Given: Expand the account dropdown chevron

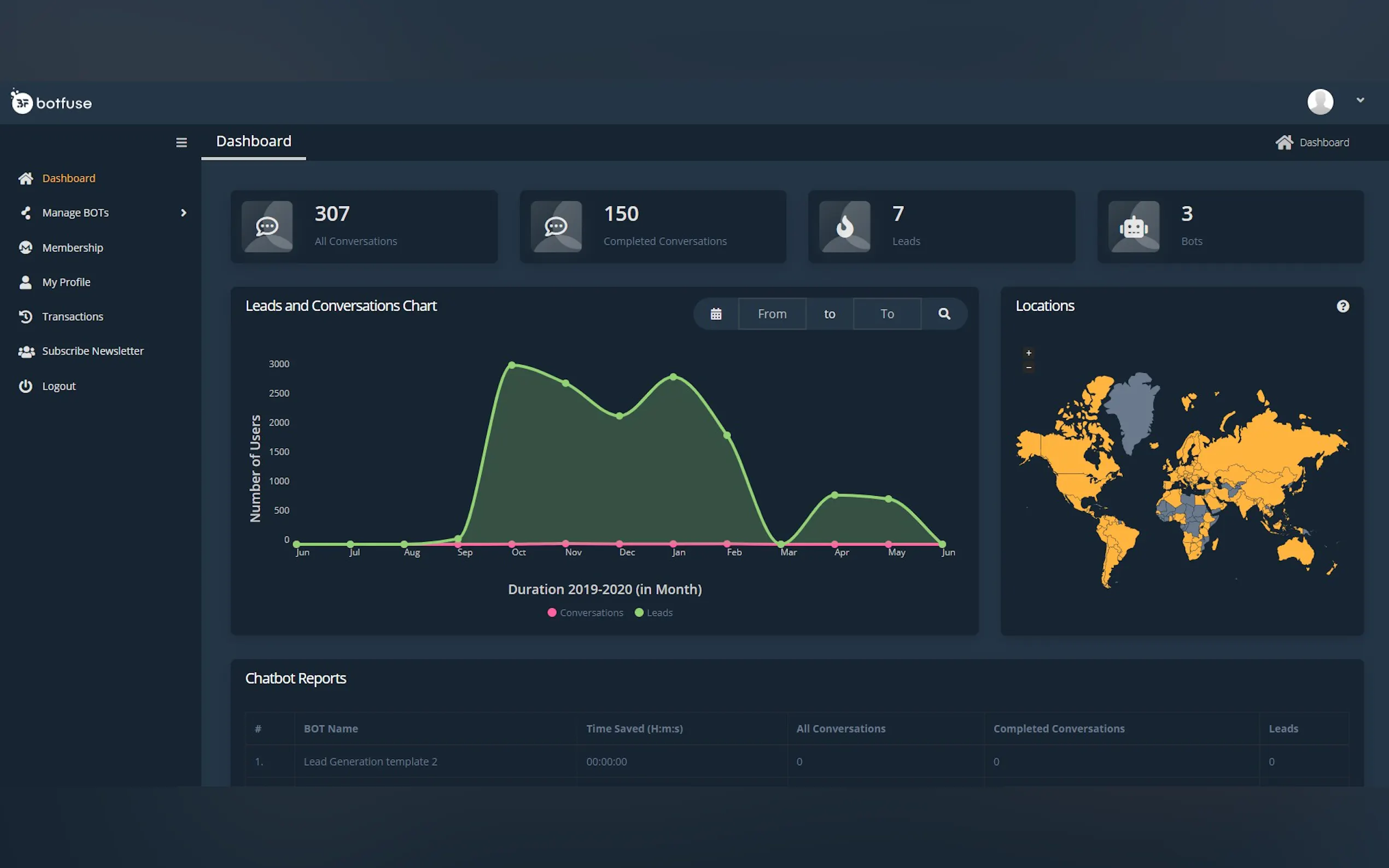Looking at the screenshot, I should tap(1359, 100).
